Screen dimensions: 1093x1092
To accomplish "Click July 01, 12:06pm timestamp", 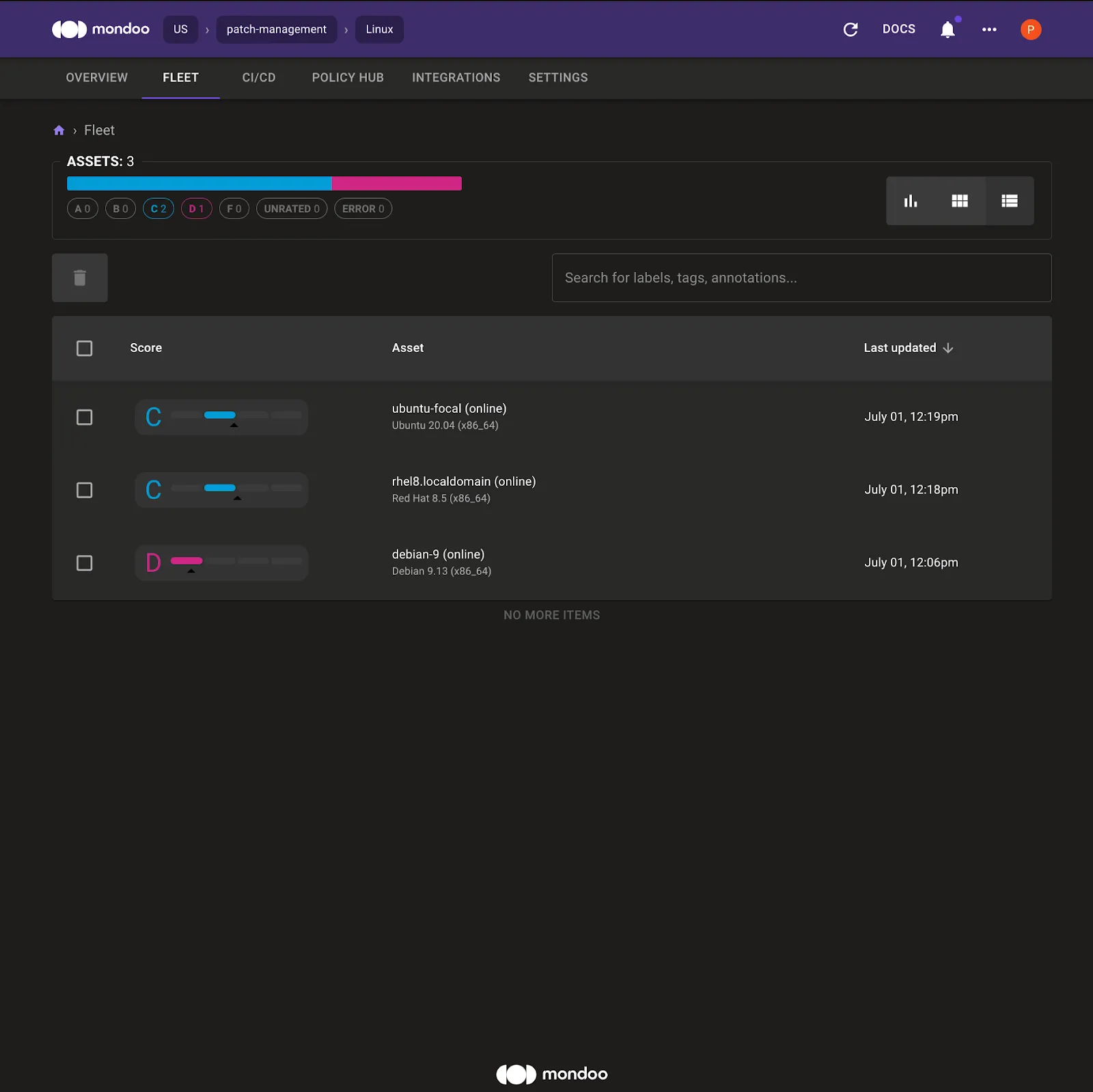I will pos(911,562).
